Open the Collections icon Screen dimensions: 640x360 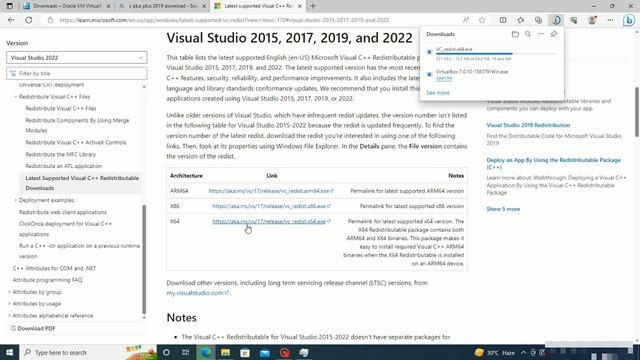click(x=538, y=20)
